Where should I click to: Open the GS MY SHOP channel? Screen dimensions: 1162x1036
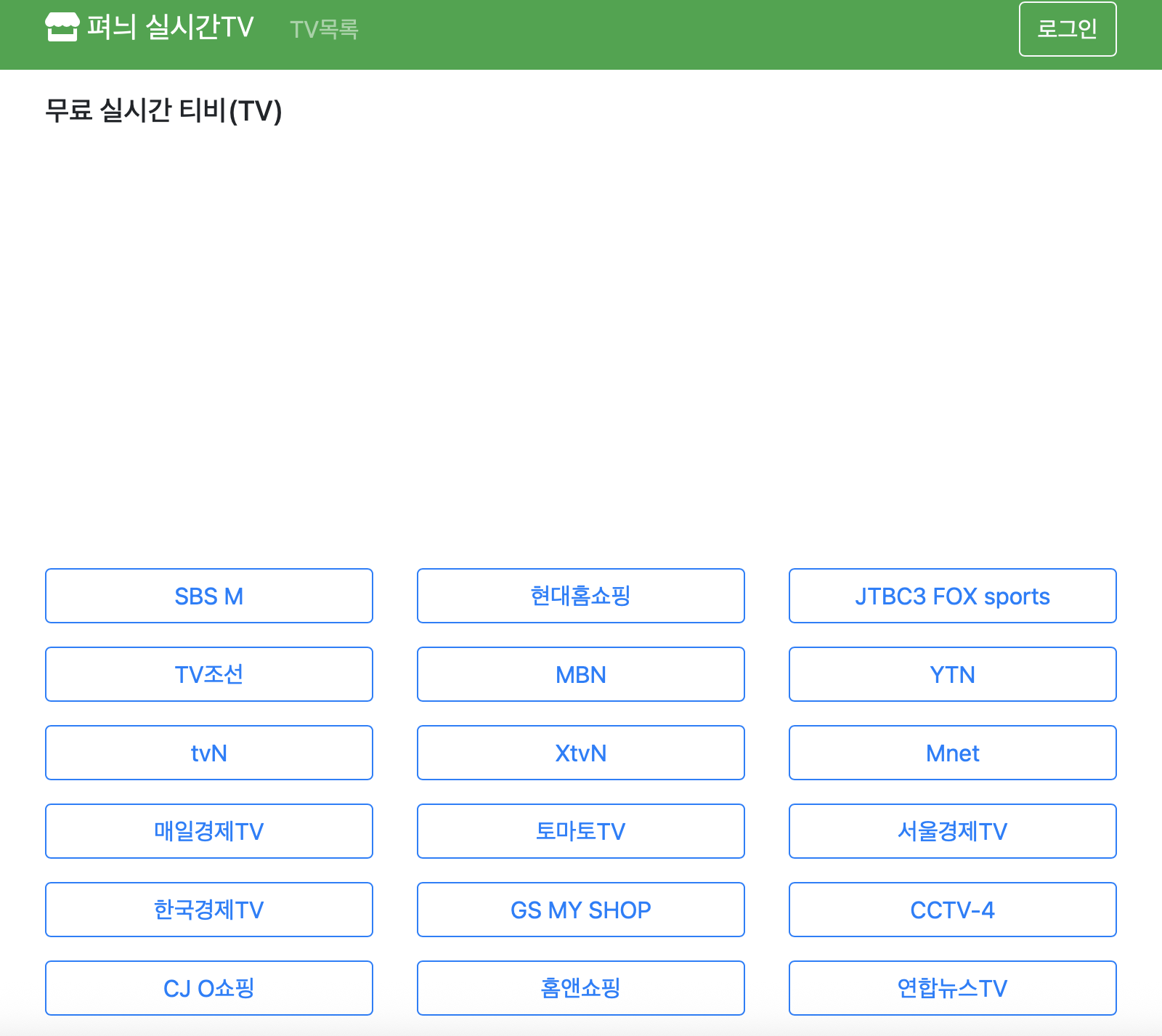pyautogui.click(x=581, y=910)
